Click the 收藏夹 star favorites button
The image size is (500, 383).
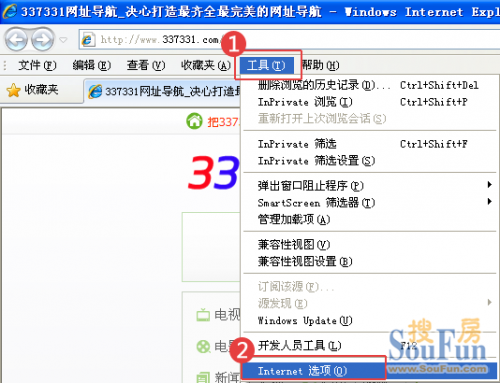click(x=32, y=90)
